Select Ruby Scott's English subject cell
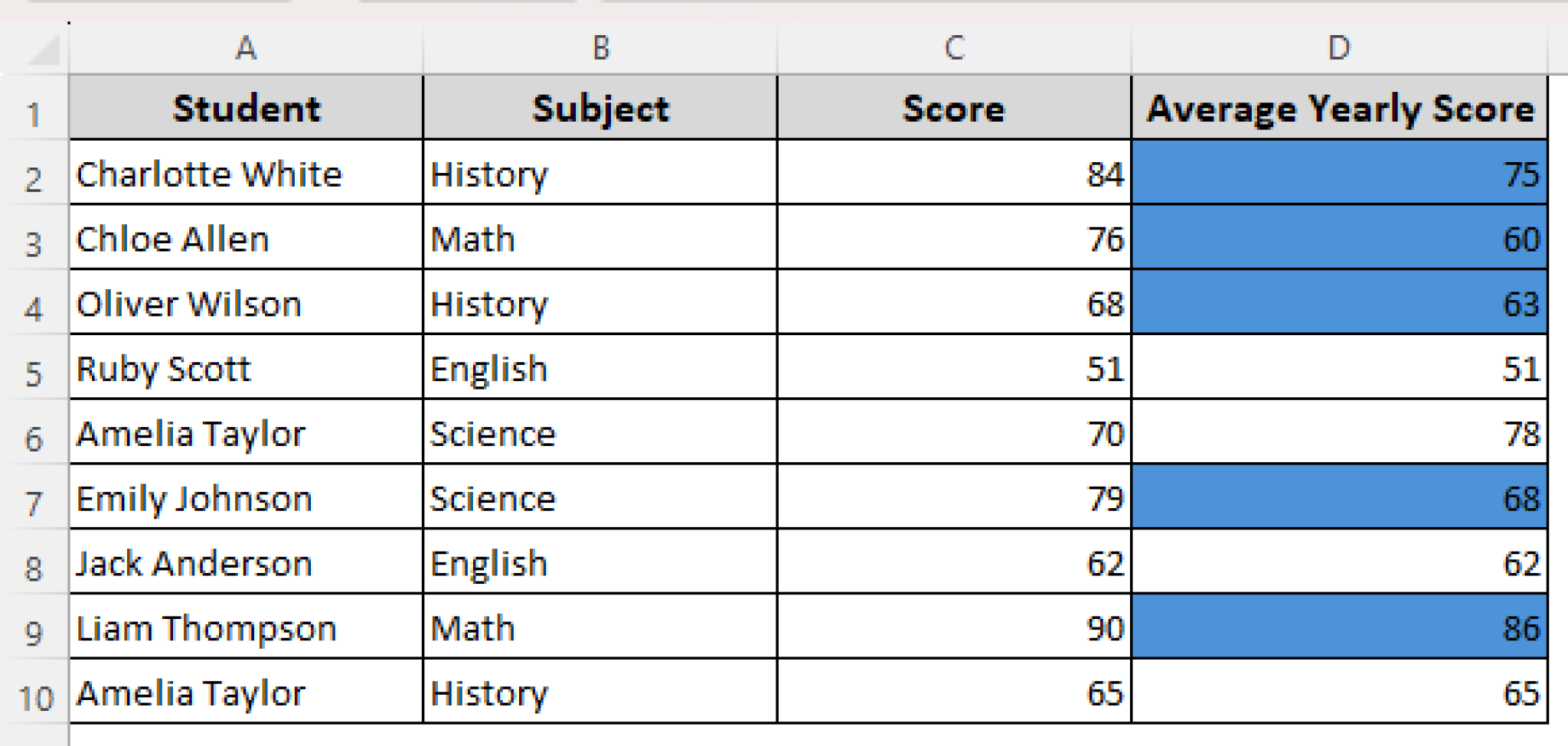This screenshot has height=746, width=1568. 599,369
